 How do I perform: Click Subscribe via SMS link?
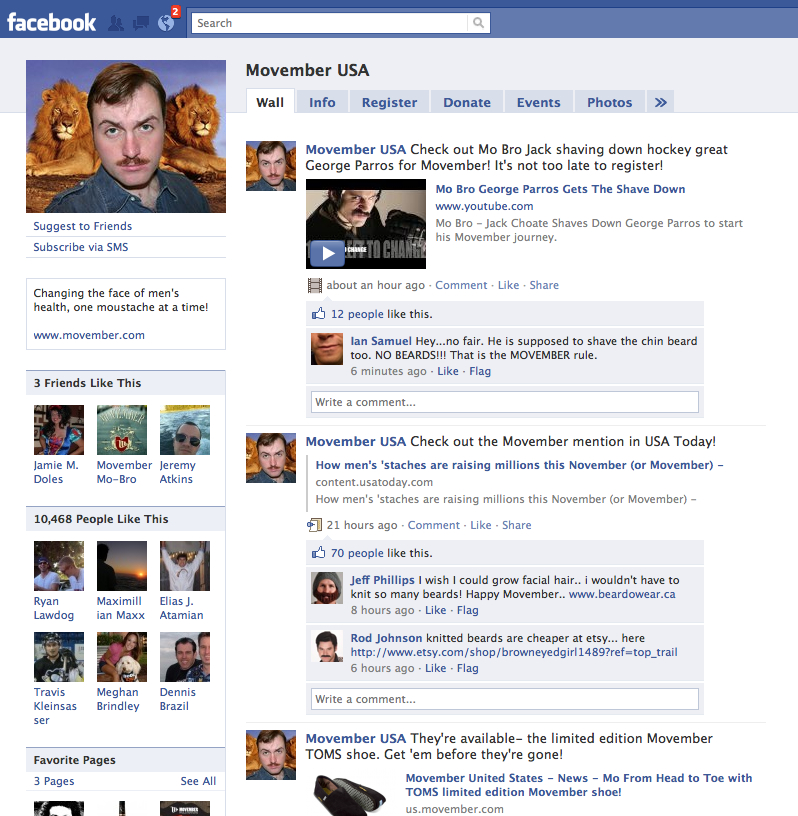[x=81, y=247]
